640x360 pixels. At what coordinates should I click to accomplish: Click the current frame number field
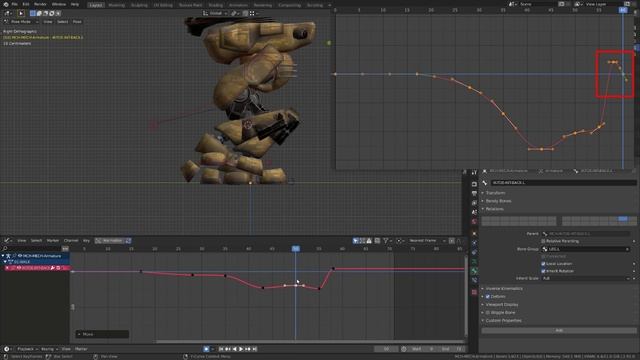pyautogui.click(x=386, y=349)
